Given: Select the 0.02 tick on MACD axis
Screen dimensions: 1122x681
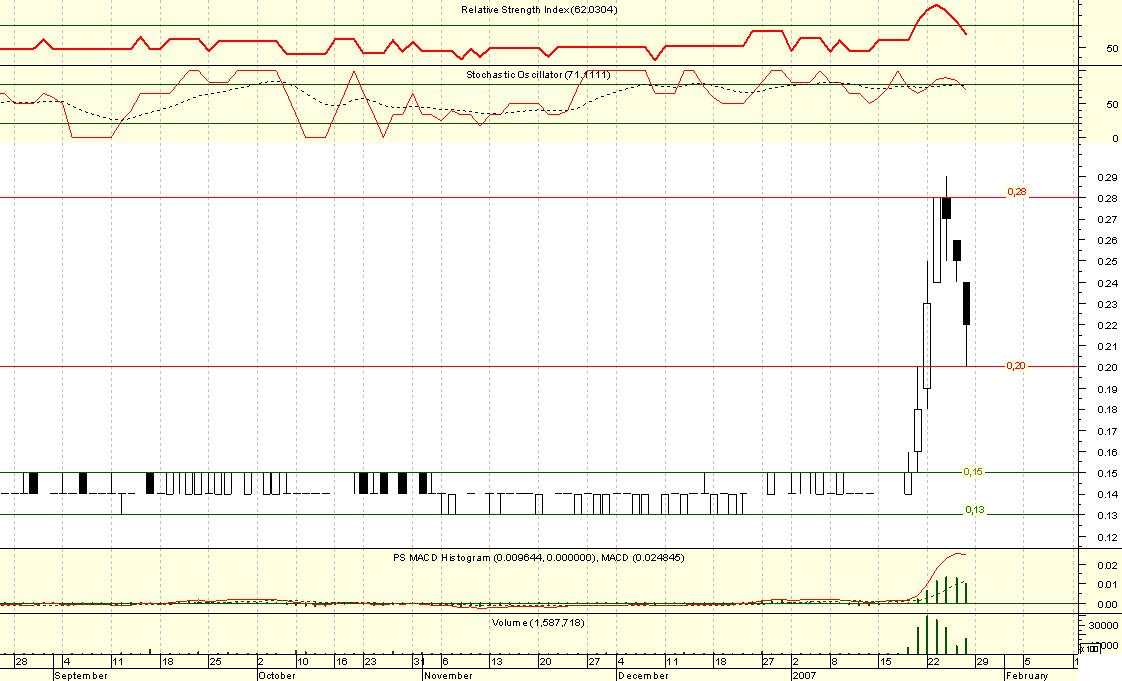Looking at the screenshot, I should [x=1107, y=565].
